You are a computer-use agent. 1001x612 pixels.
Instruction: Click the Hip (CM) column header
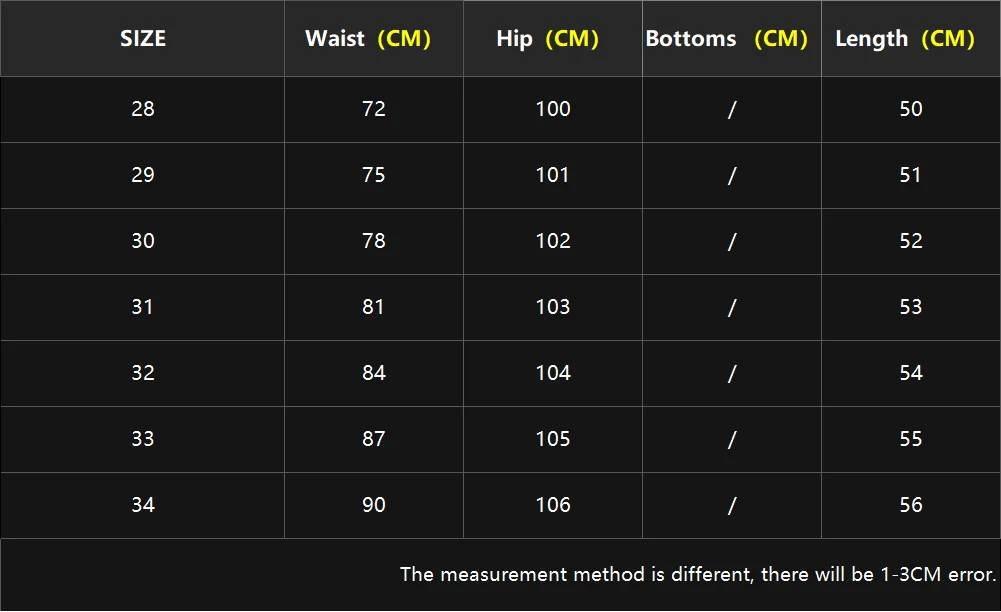coord(547,38)
